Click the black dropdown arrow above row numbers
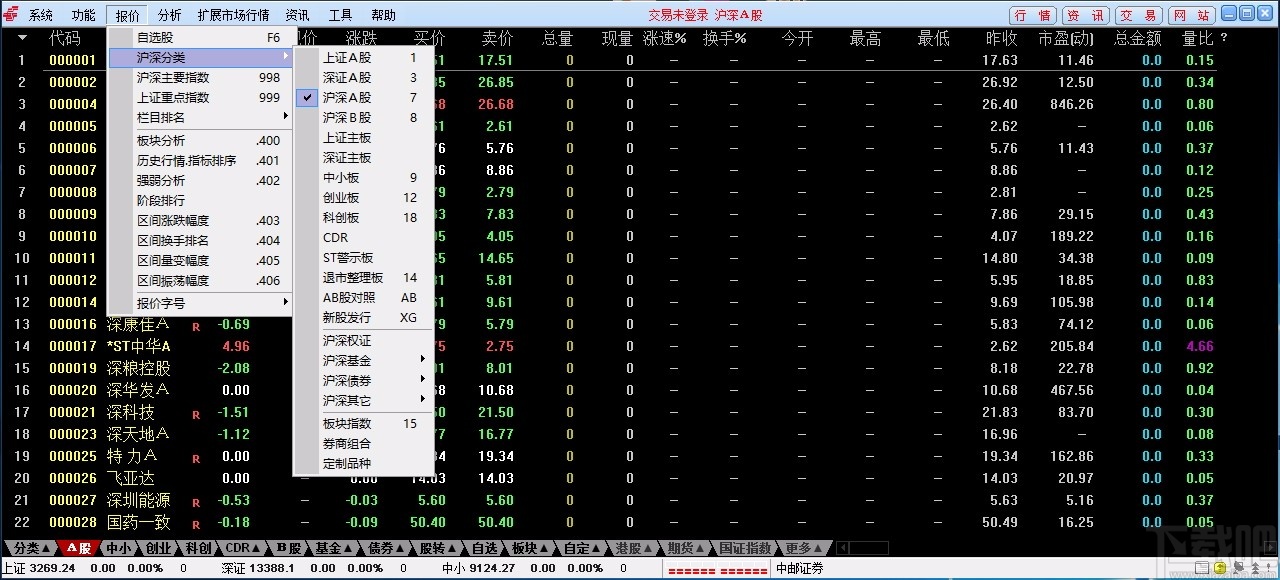 click(x=22, y=38)
